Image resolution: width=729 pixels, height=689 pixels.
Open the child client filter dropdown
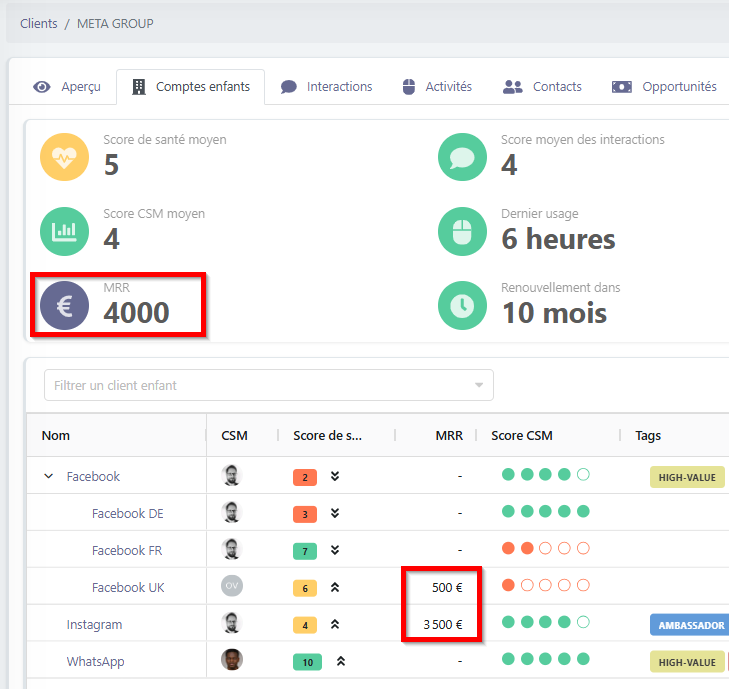tap(268, 385)
